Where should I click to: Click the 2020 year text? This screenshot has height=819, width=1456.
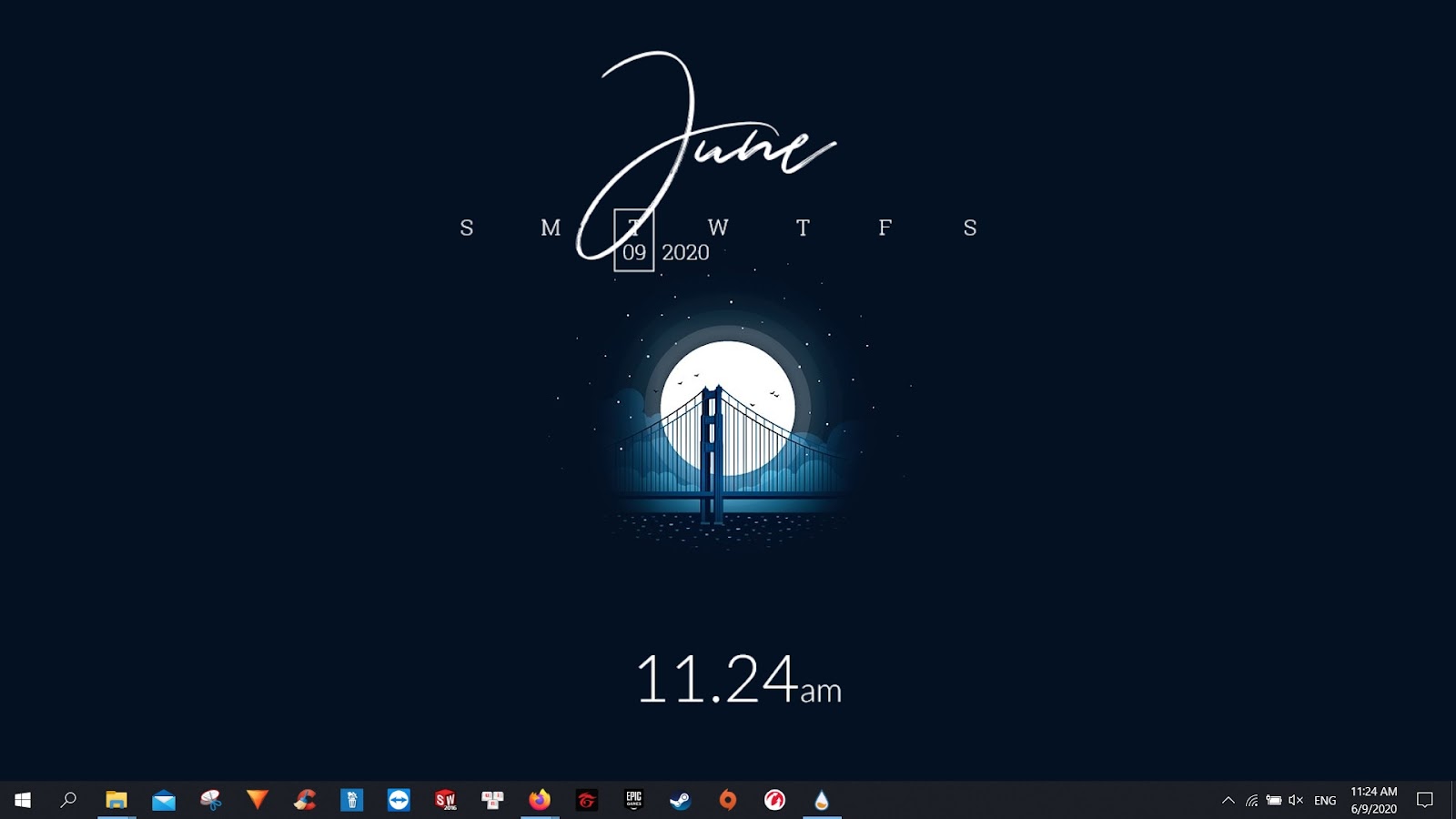[x=685, y=252]
